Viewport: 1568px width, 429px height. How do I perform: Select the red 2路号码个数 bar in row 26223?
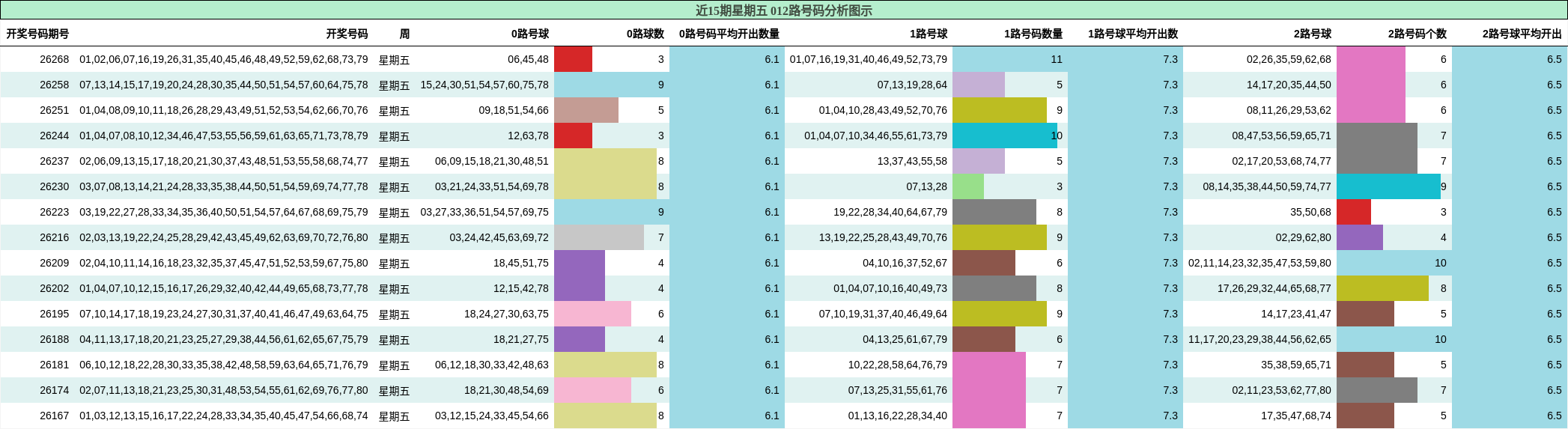[1354, 212]
